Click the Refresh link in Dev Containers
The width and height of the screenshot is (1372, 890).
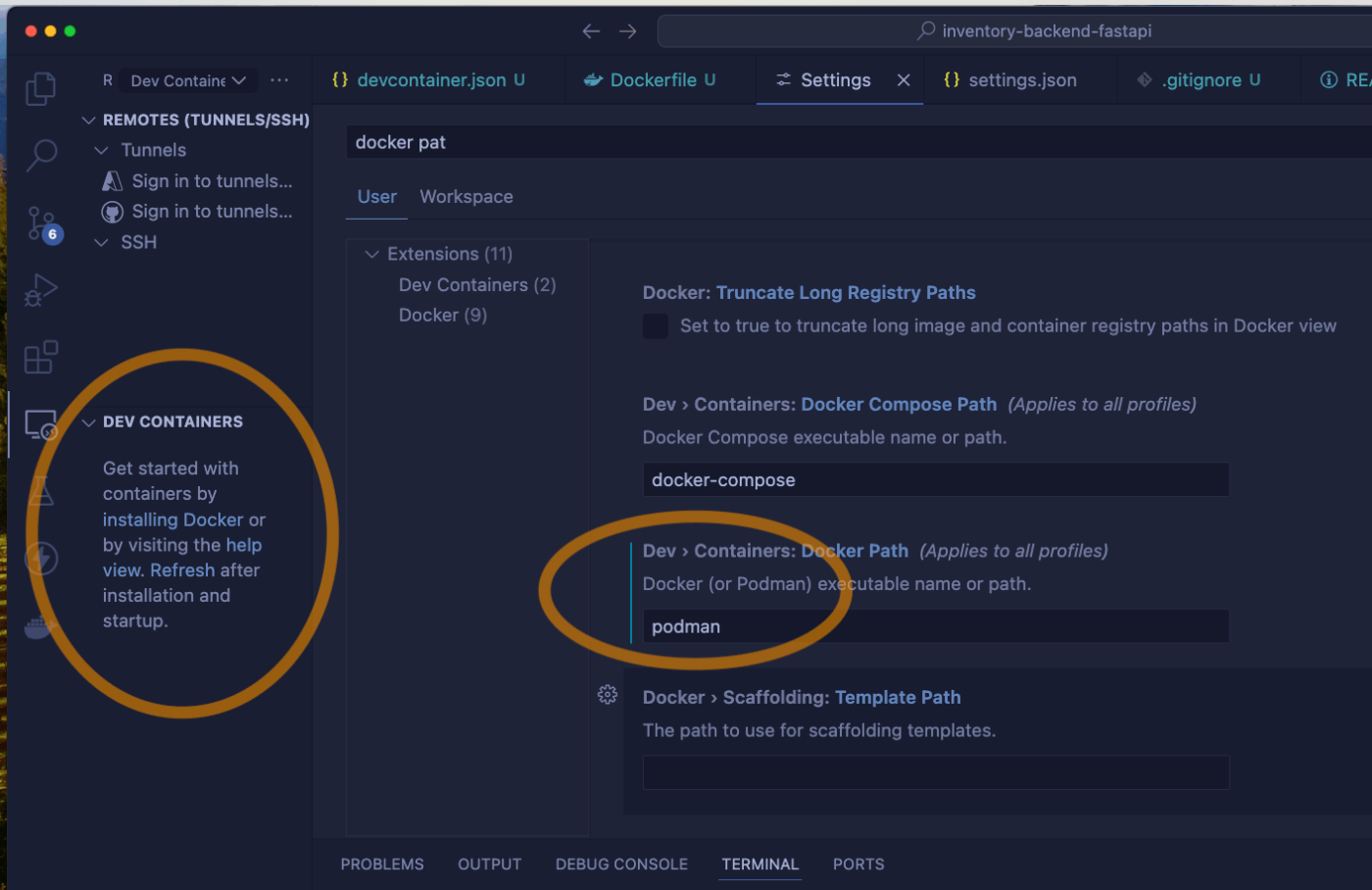point(182,570)
